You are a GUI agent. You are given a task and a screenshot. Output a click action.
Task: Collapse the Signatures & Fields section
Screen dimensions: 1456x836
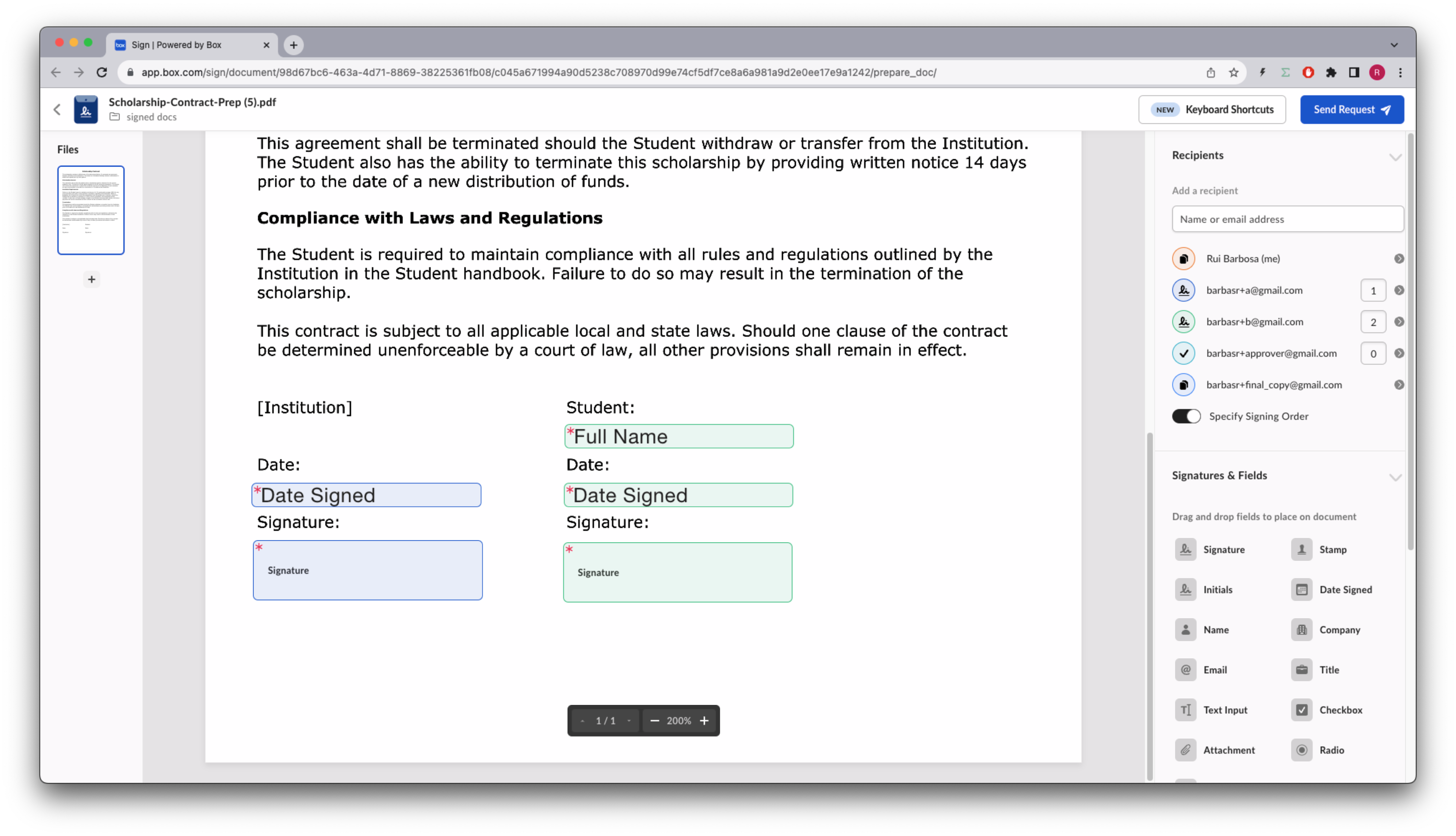(x=1395, y=477)
